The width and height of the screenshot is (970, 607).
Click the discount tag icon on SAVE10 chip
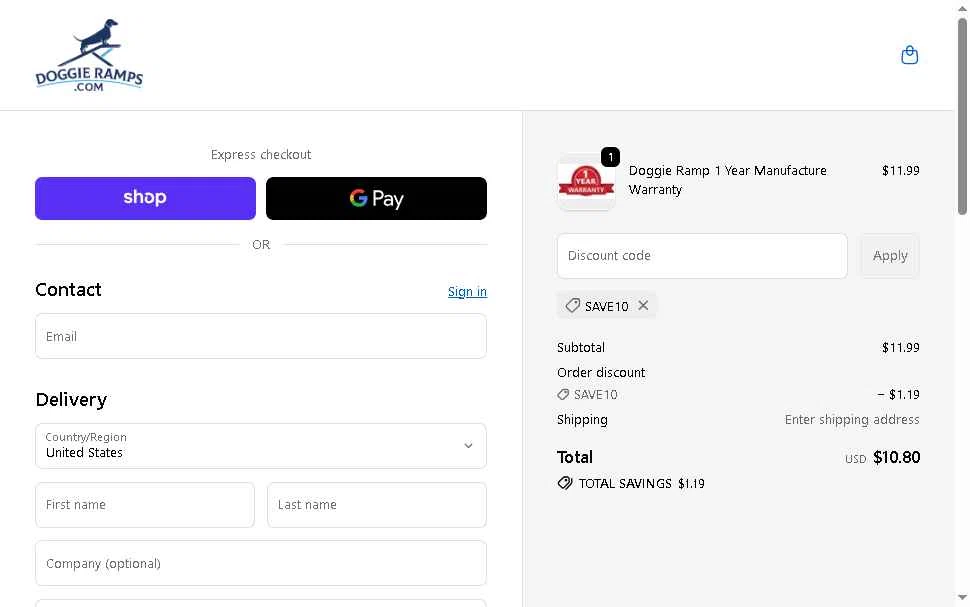[x=573, y=306]
